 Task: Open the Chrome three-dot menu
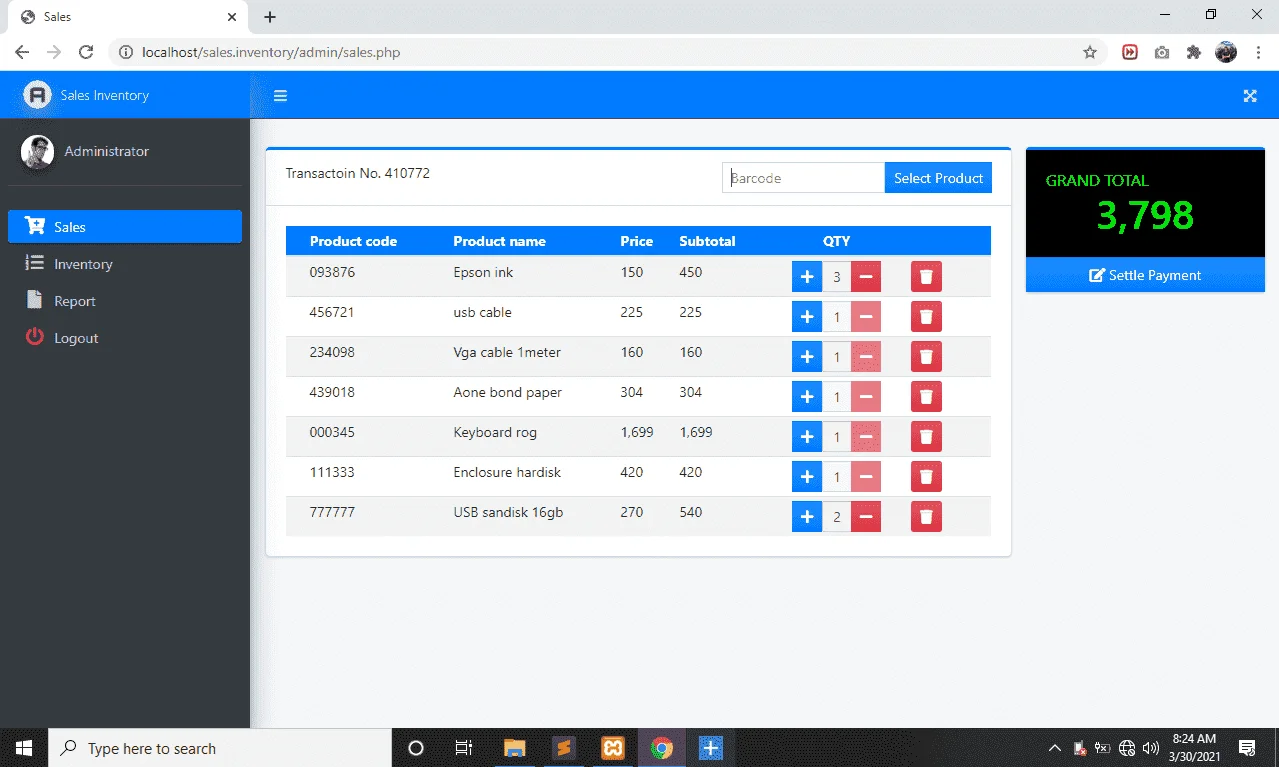pos(1257,52)
